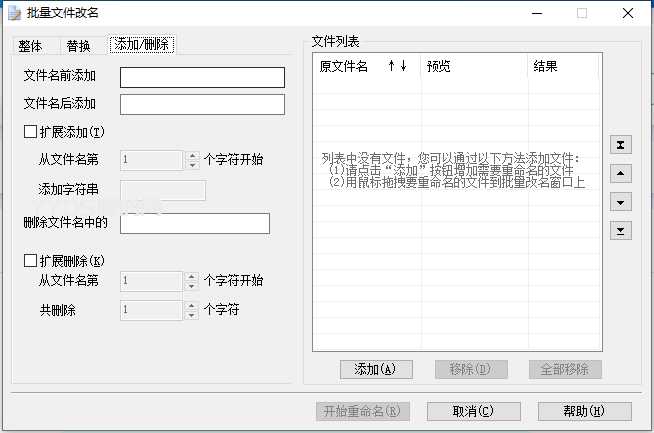The height and width of the screenshot is (433, 654).
Task: Click the move-to-top arrow button
Action: pos(621,145)
